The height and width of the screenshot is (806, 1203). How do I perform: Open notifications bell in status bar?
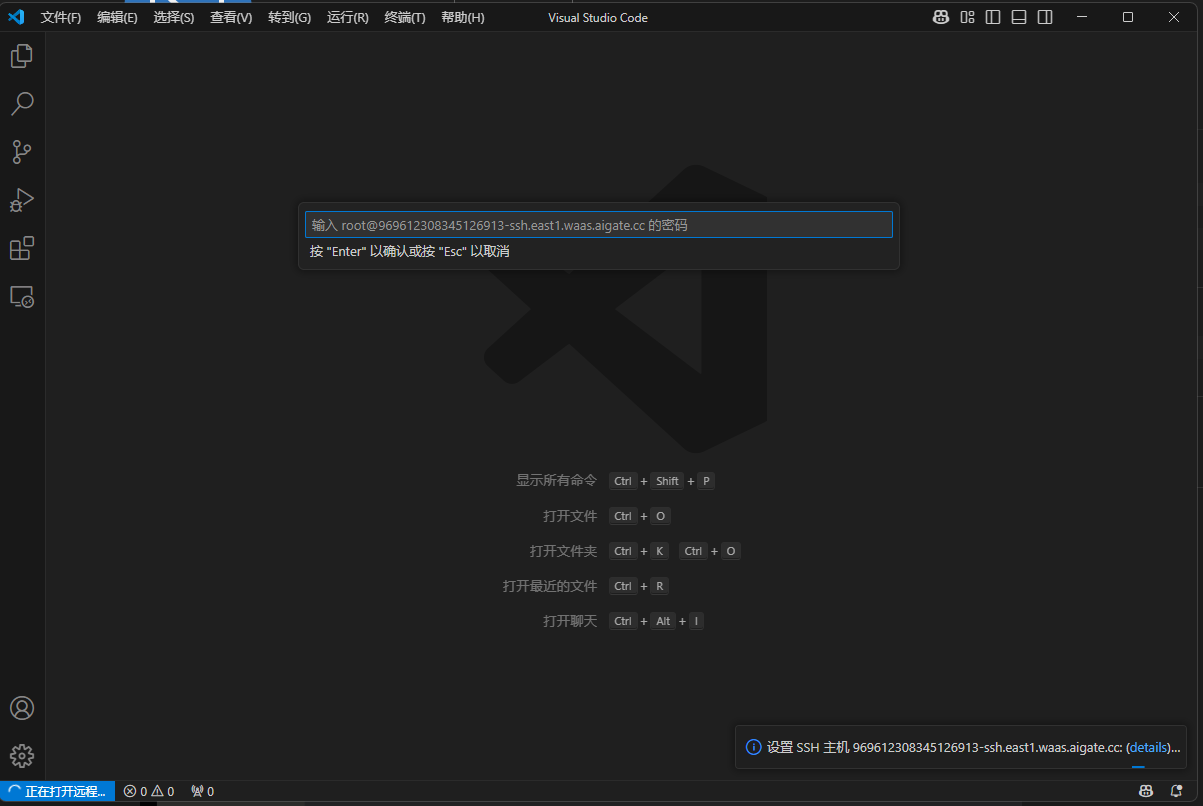1177,791
